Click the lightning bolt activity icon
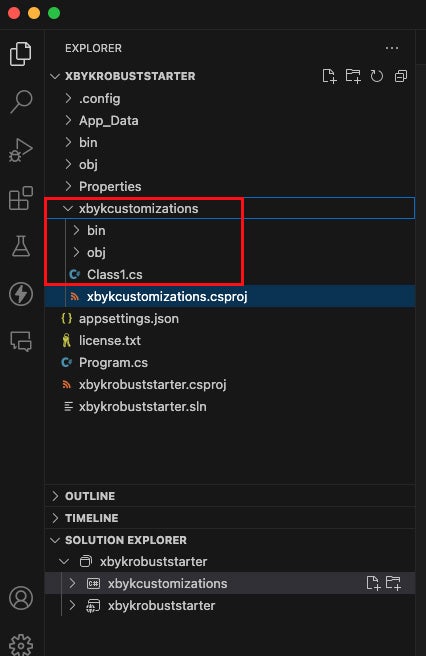The width and height of the screenshot is (426, 656). [21, 294]
